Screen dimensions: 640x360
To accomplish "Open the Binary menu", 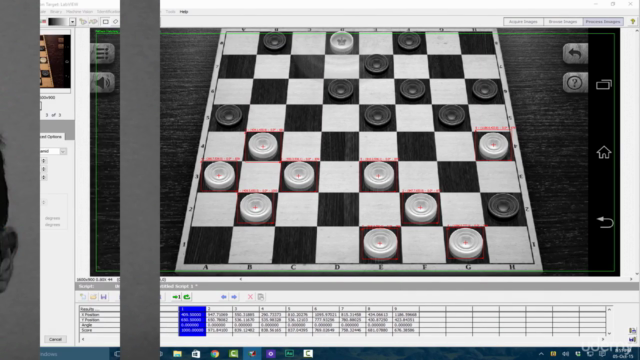I will 56,11.
